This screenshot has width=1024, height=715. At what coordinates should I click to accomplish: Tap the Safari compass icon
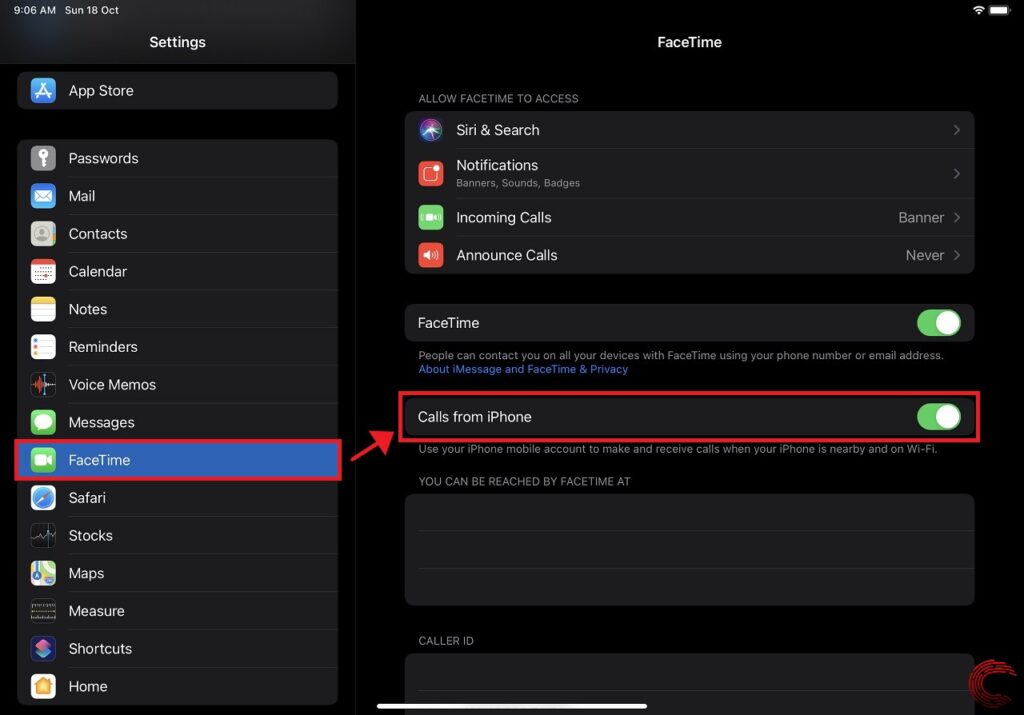click(x=43, y=498)
